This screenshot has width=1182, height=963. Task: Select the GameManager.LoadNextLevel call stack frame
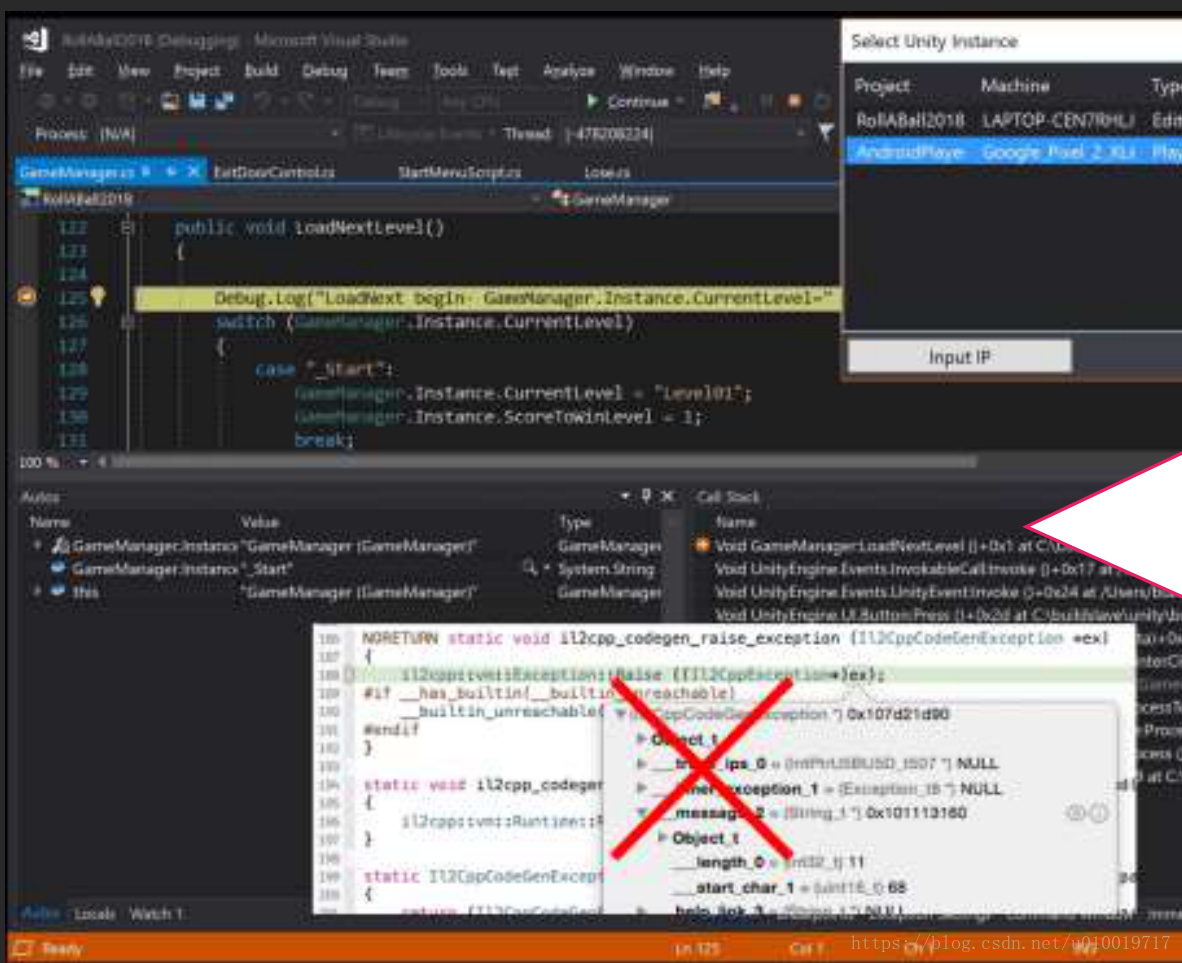(890, 545)
